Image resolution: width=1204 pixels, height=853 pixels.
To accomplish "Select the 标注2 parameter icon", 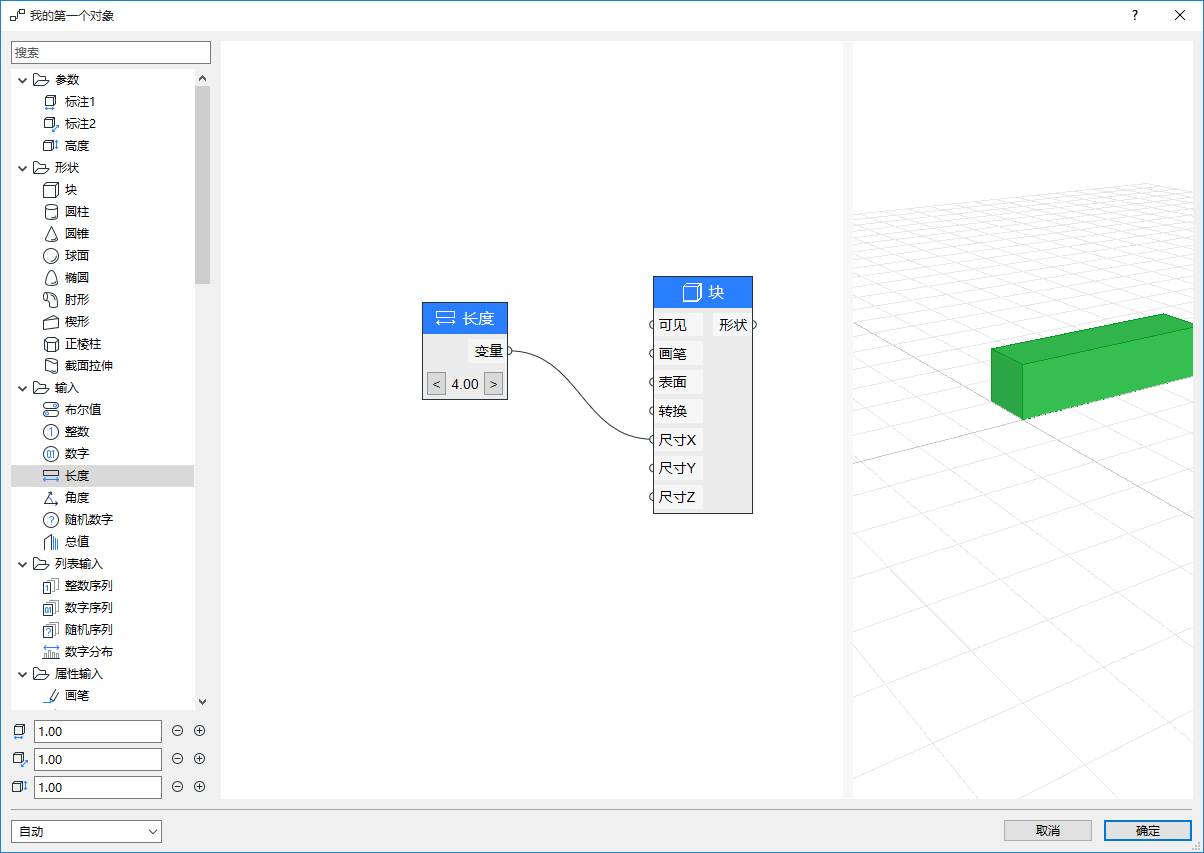I will tap(51, 124).
